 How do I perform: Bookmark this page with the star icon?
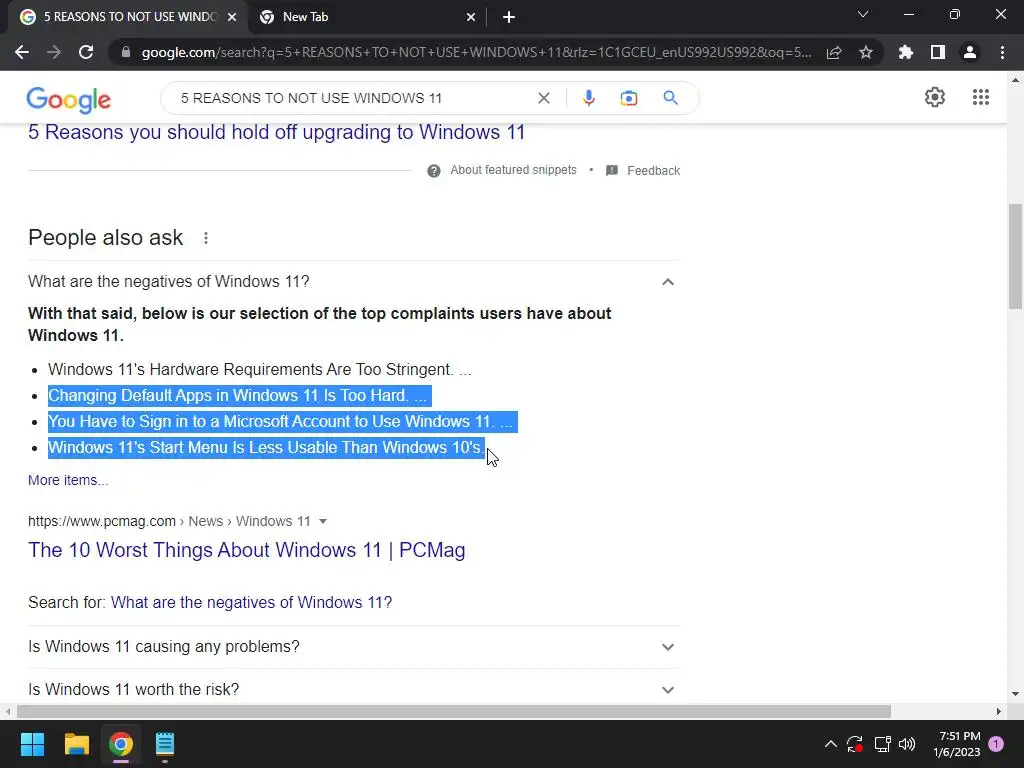tap(866, 52)
